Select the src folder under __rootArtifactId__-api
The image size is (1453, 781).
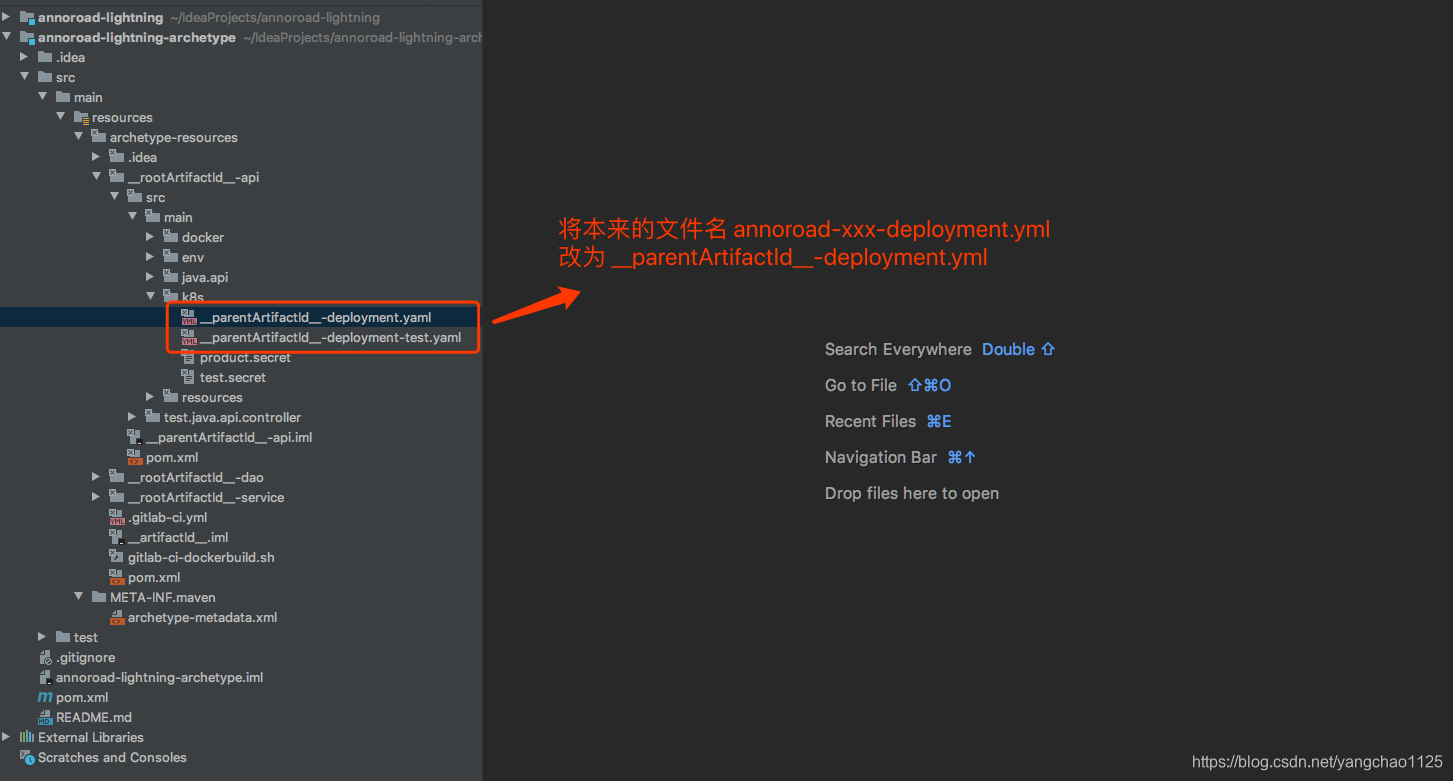pos(155,197)
